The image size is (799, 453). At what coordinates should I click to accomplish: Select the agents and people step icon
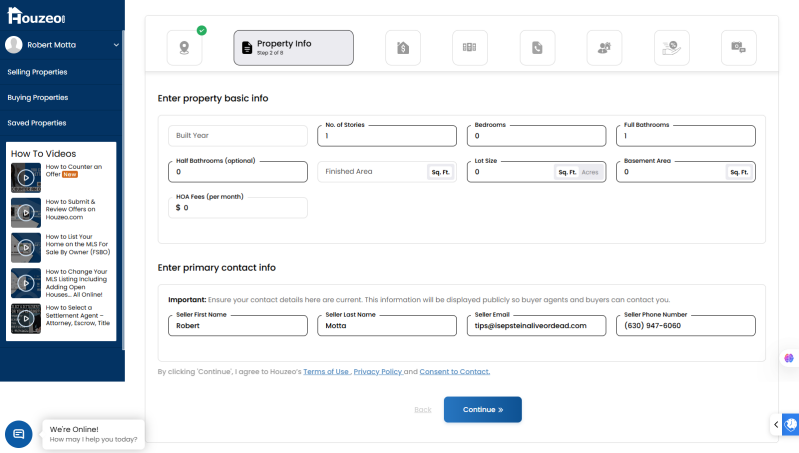tap(604, 48)
